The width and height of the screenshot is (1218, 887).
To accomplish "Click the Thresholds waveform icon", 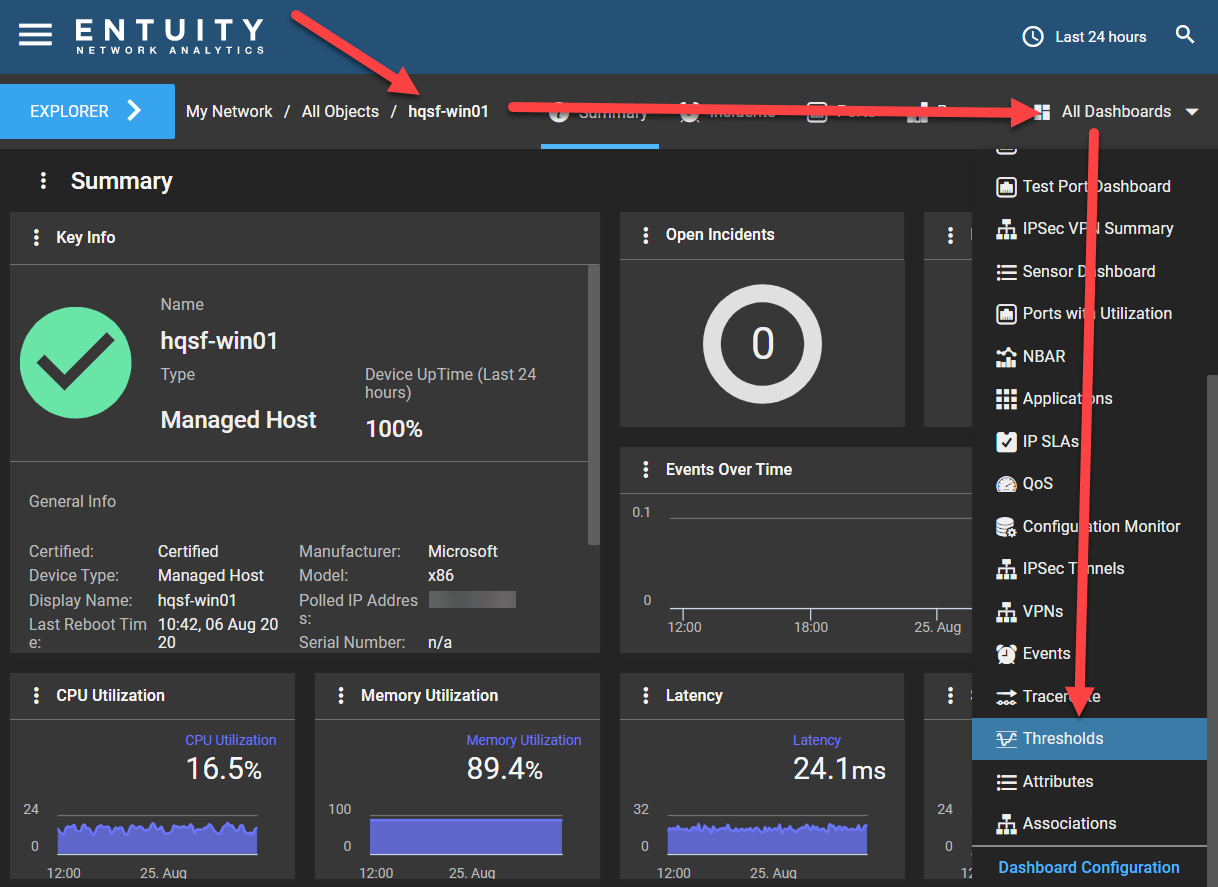I will coord(1006,739).
